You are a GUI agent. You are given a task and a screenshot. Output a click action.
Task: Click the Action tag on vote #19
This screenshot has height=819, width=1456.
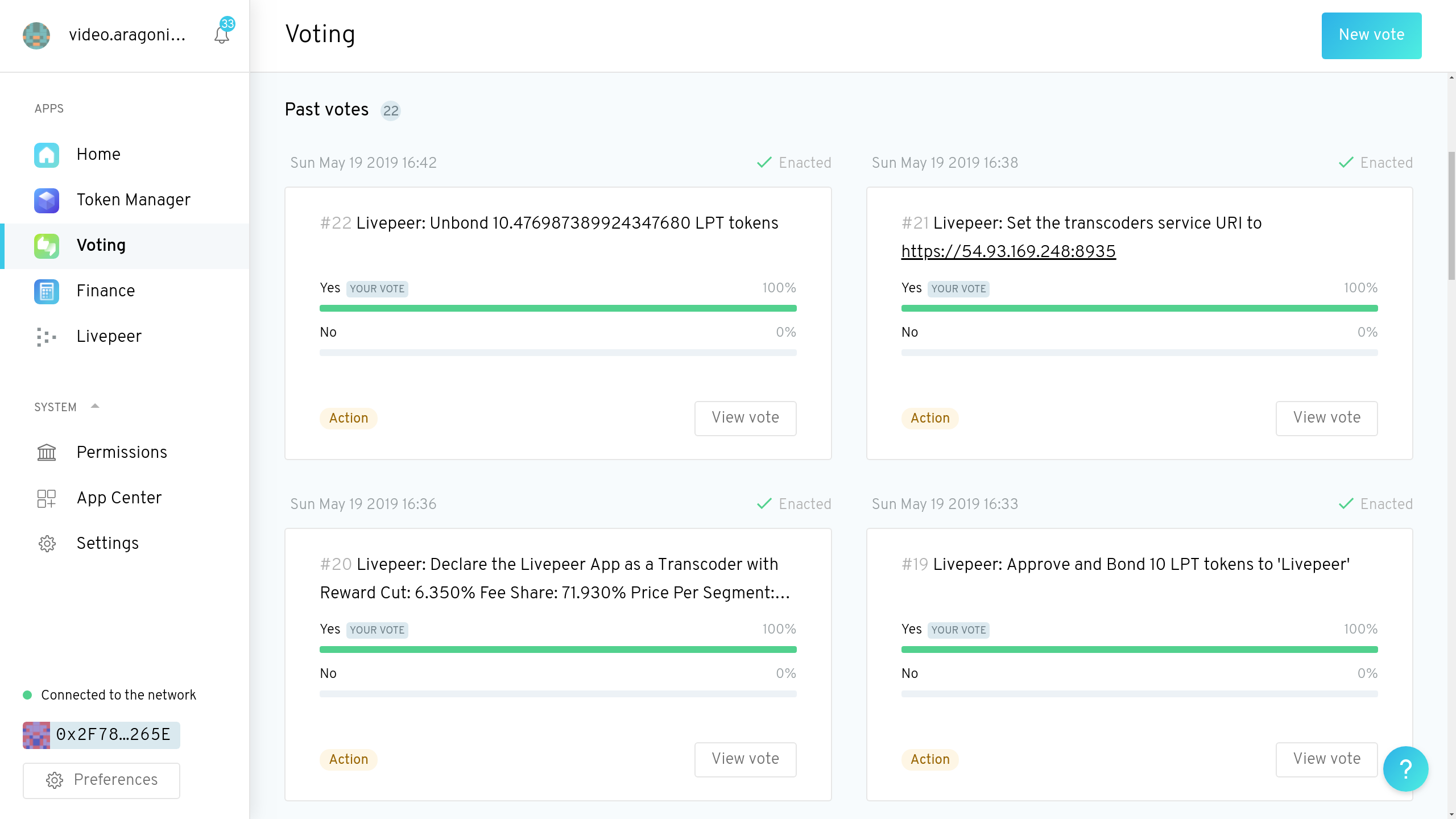pos(930,759)
